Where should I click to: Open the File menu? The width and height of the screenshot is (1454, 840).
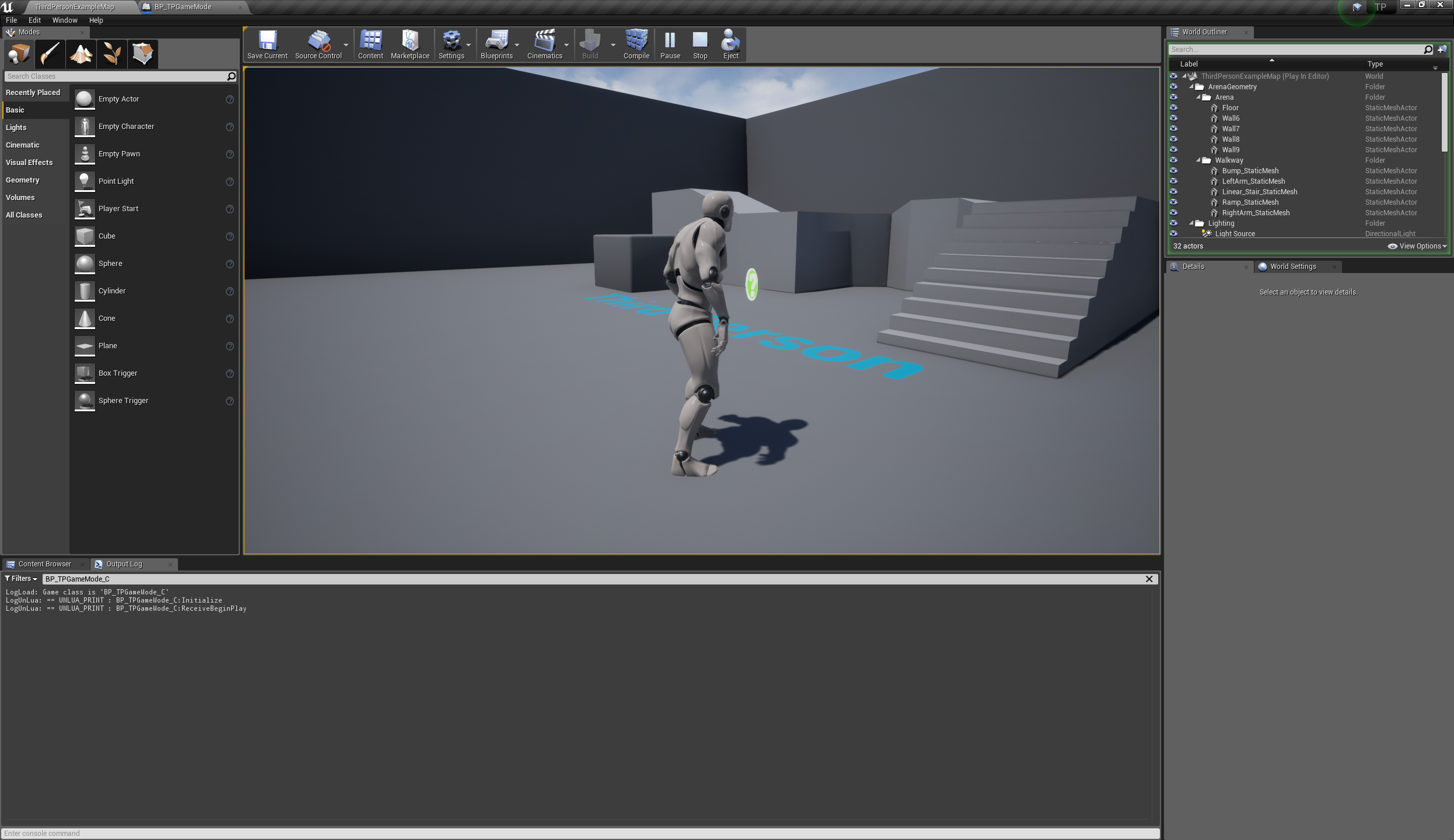point(11,20)
